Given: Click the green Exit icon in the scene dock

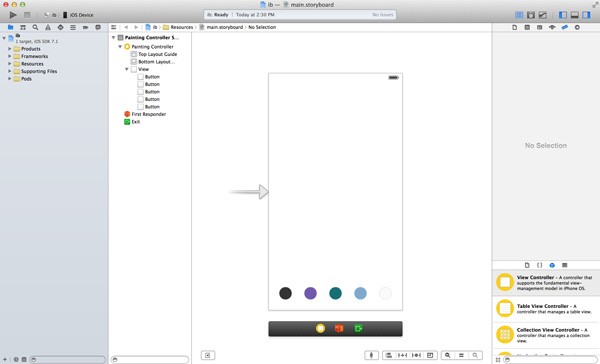Looking at the screenshot, I should 358,328.
